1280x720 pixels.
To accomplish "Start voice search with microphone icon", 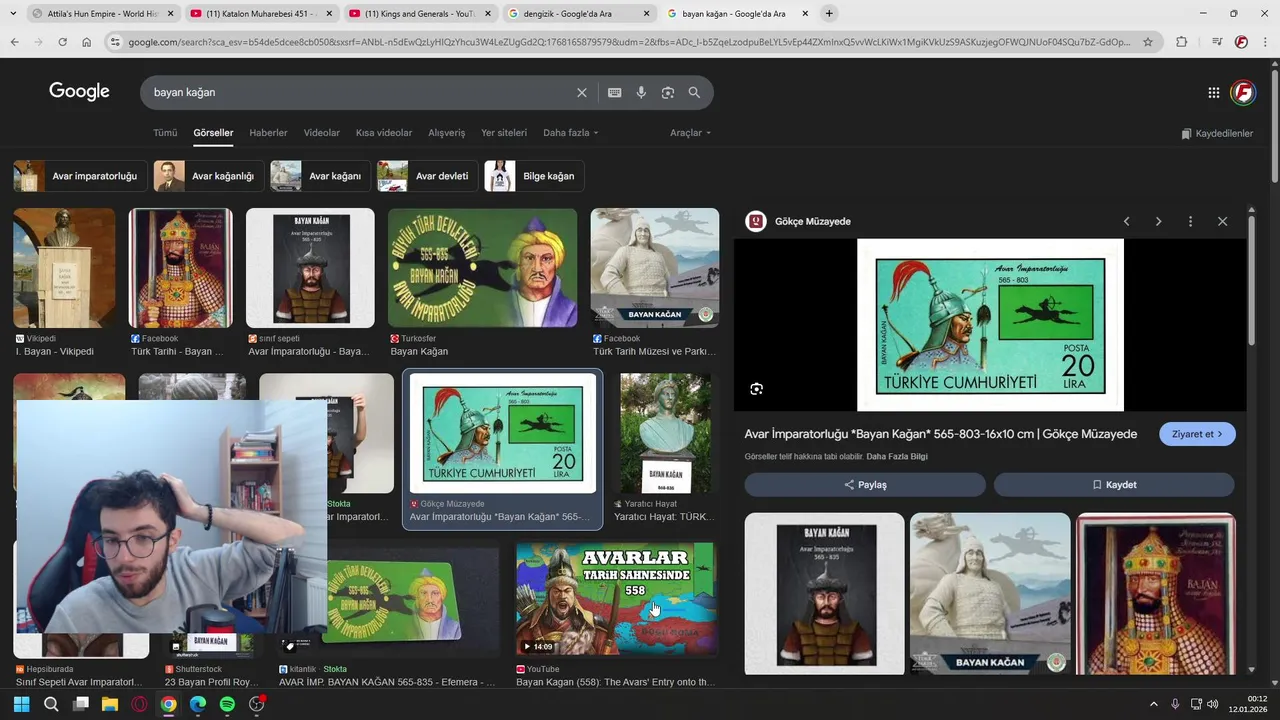I will click(641, 92).
